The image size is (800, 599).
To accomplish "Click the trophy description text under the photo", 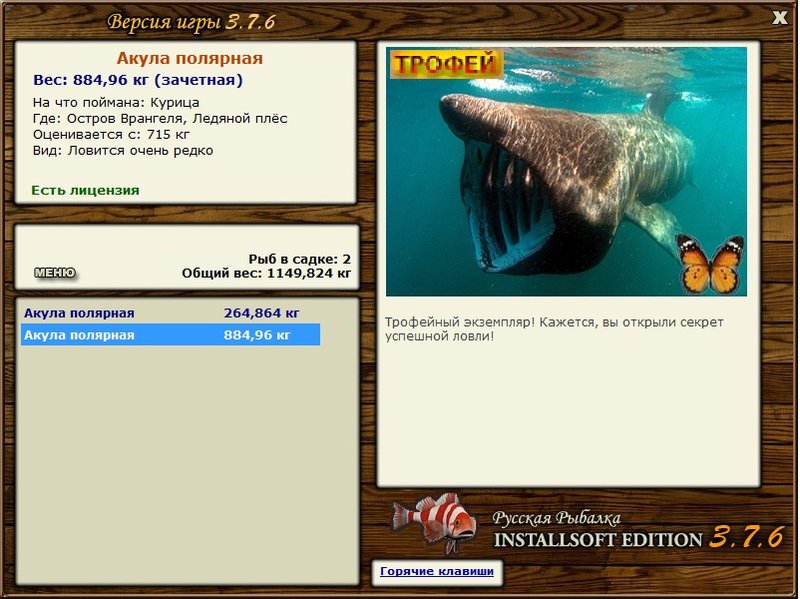I will tap(554, 329).
